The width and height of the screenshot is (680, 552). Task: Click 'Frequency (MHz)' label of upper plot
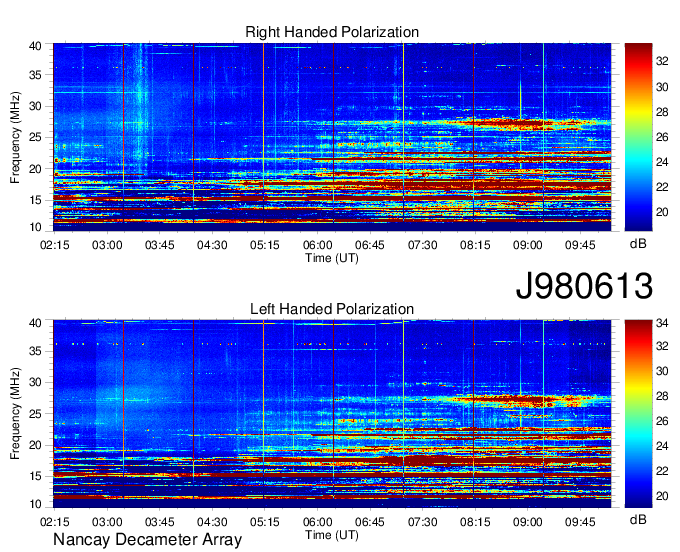tap(15, 137)
